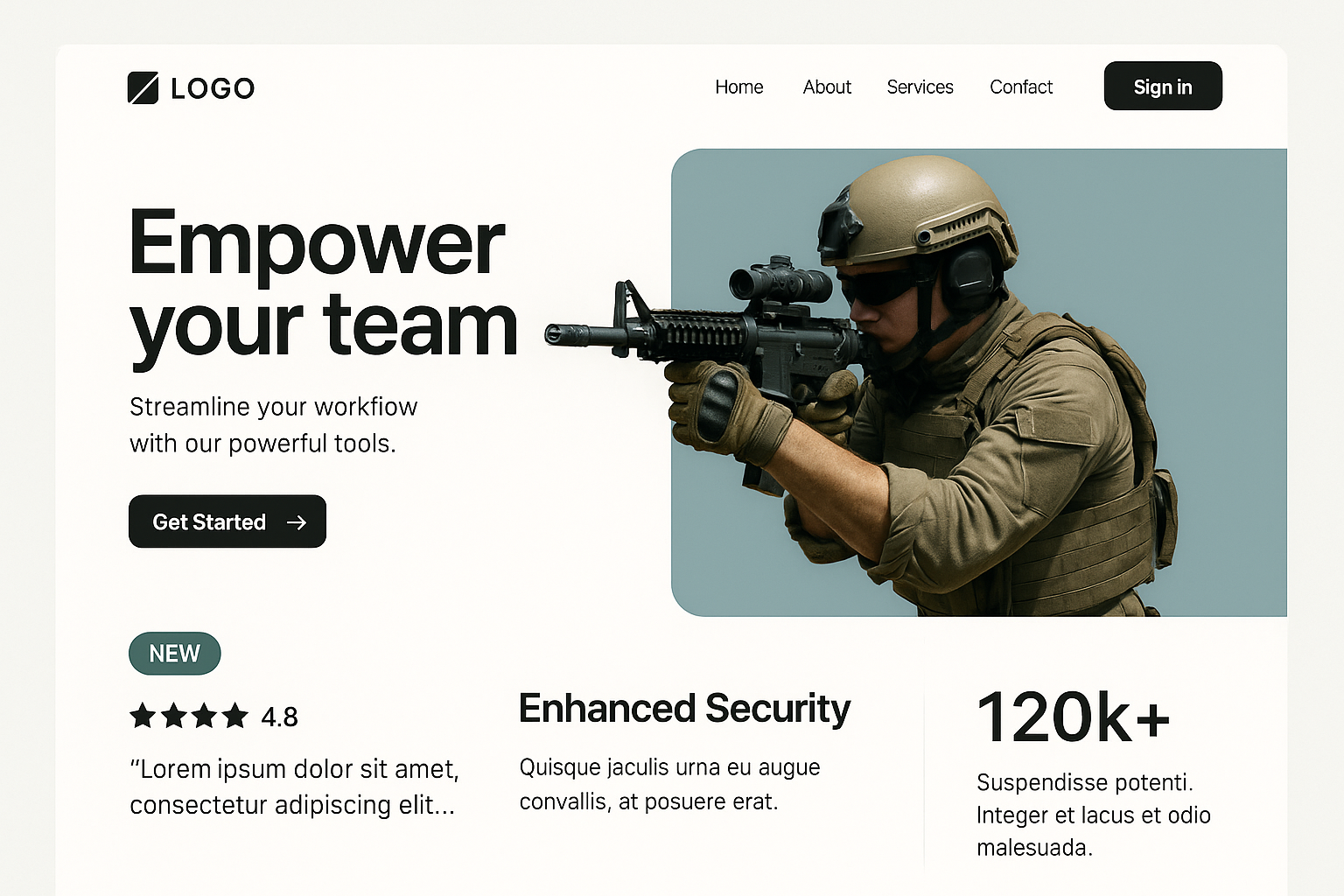
Task: Click the Get Started button
Action: 227,521
